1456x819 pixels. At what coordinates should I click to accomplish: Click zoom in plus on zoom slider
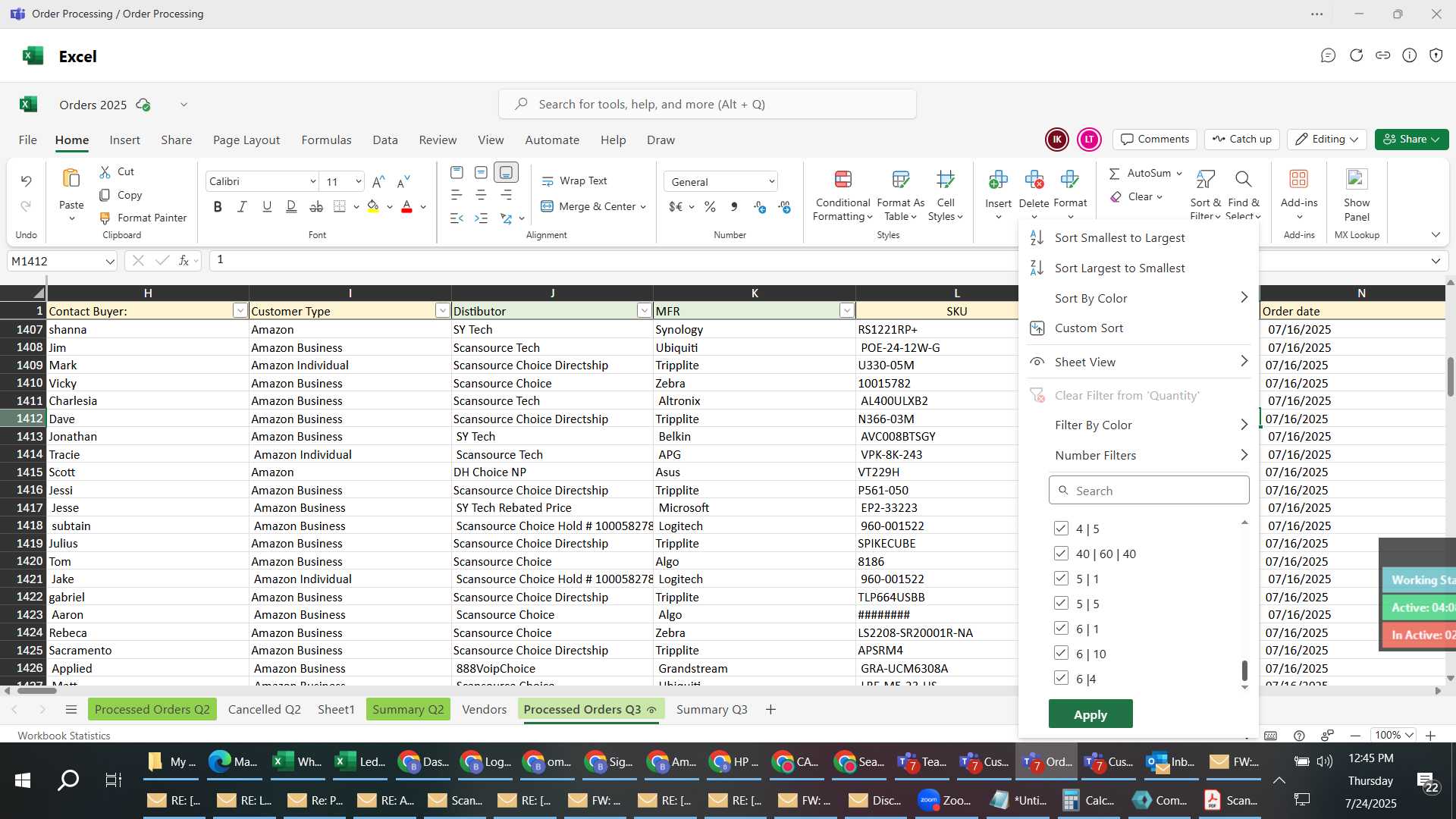click(1430, 736)
